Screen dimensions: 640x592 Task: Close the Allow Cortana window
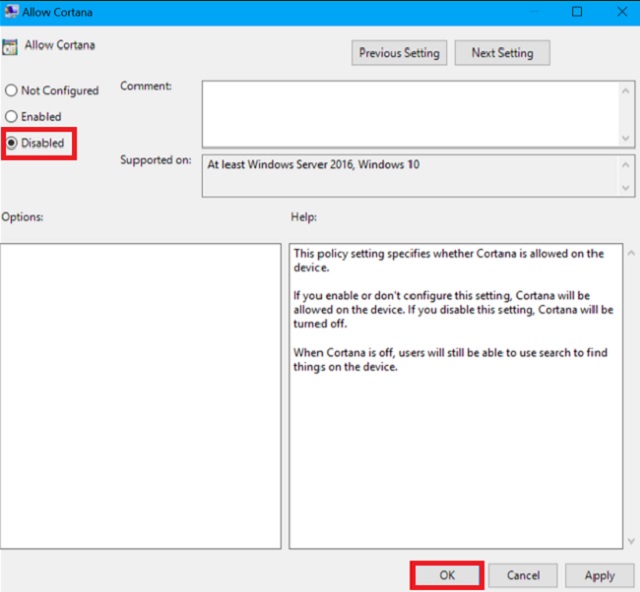pyautogui.click(x=622, y=11)
